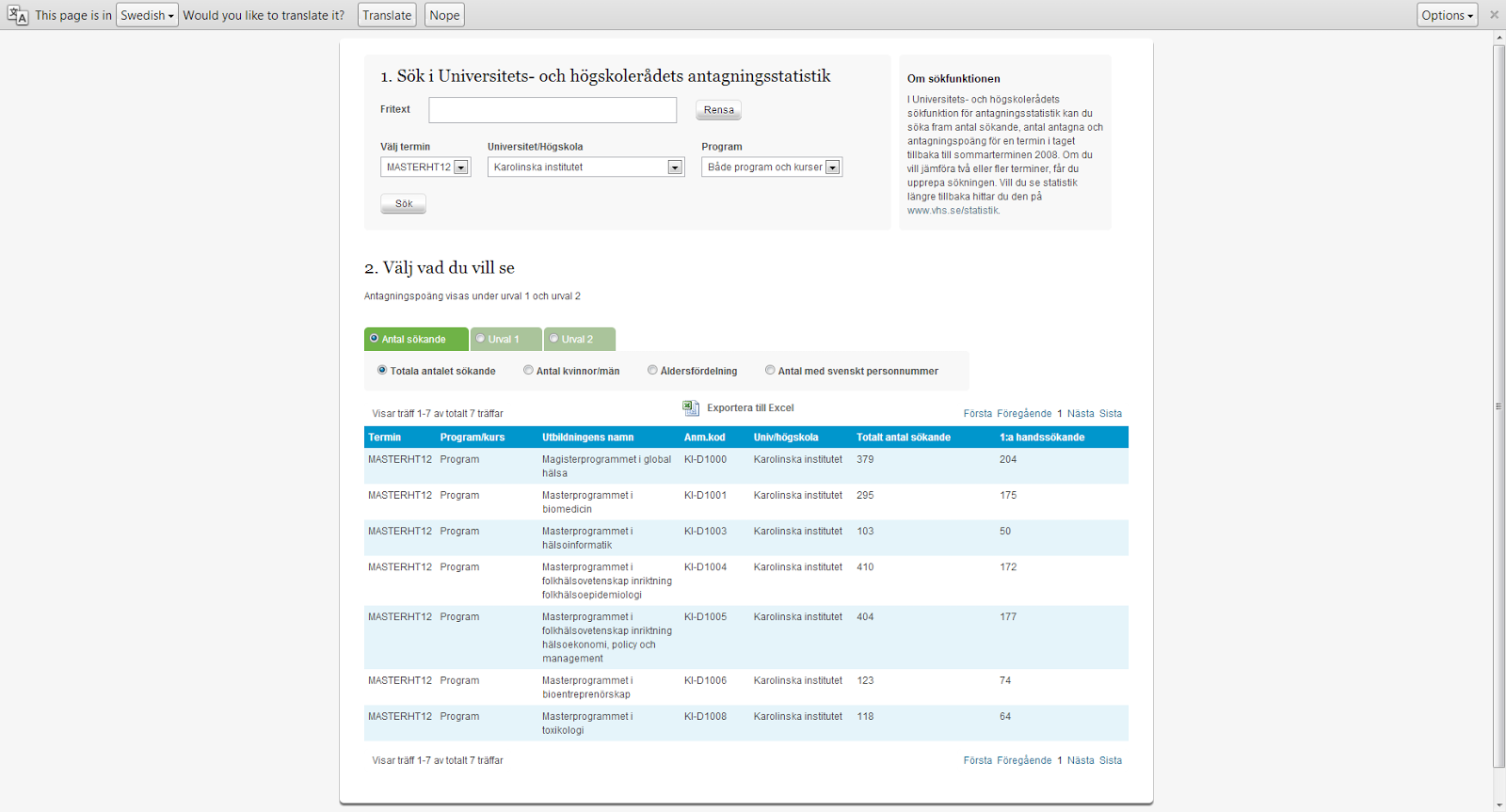Open the Options menu in the translation bar
The image size is (1506, 812).
click(x=1447, y=15)
